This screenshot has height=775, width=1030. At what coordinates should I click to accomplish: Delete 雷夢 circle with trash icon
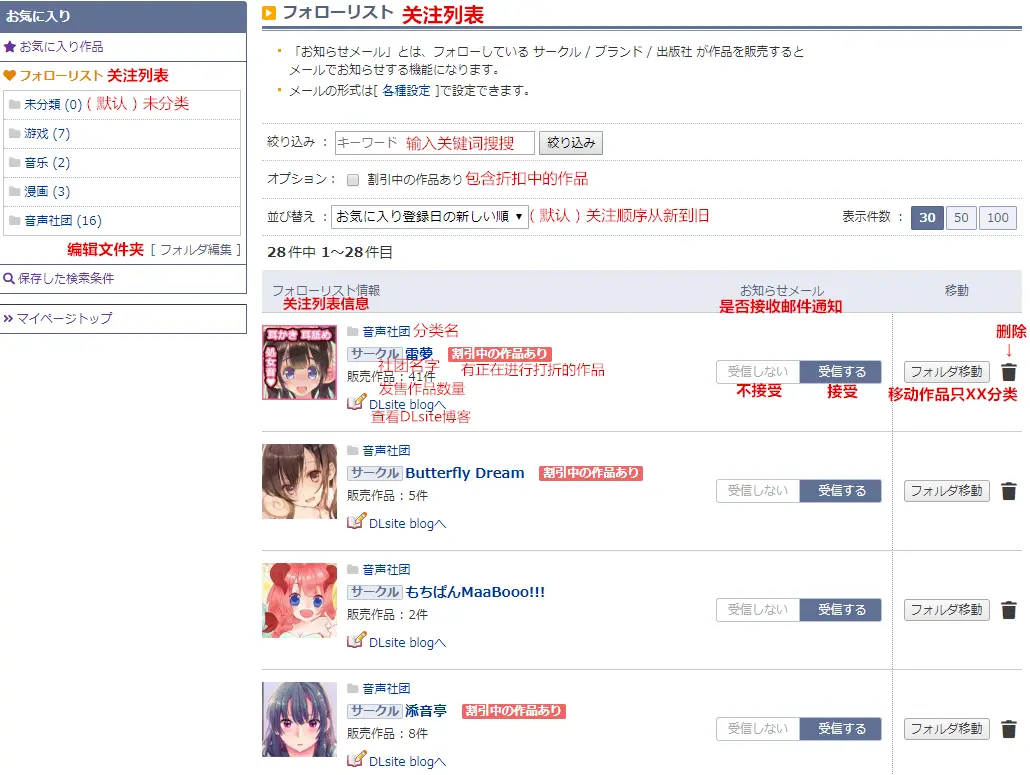[x=1008, y=372]
